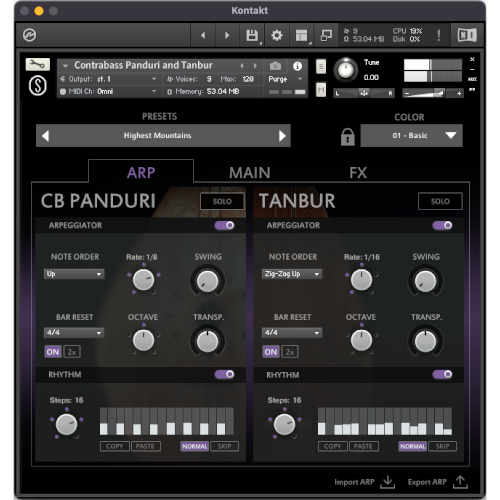Solo the Tanbur layer

point(440,201)
